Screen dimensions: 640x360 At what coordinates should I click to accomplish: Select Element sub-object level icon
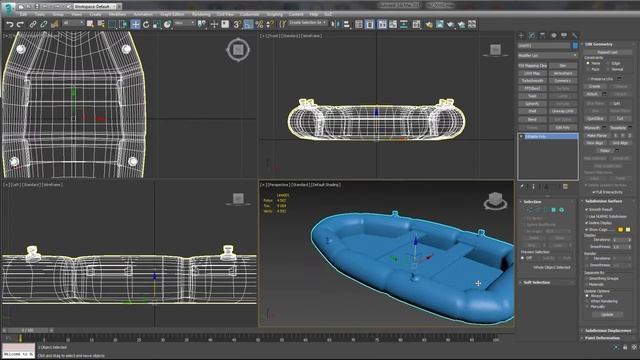562,210
